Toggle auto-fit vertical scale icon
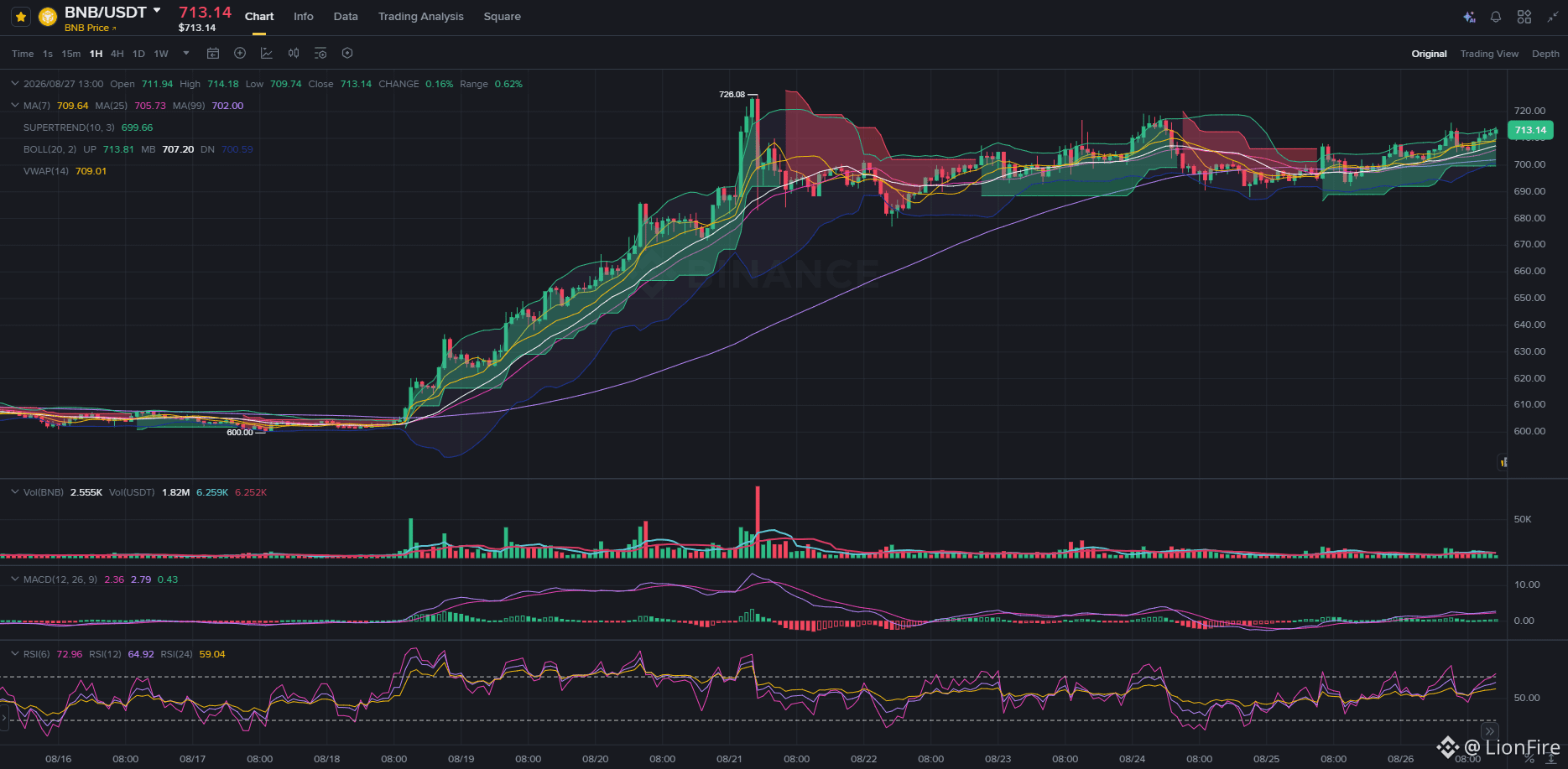 tap(1551, 759)
